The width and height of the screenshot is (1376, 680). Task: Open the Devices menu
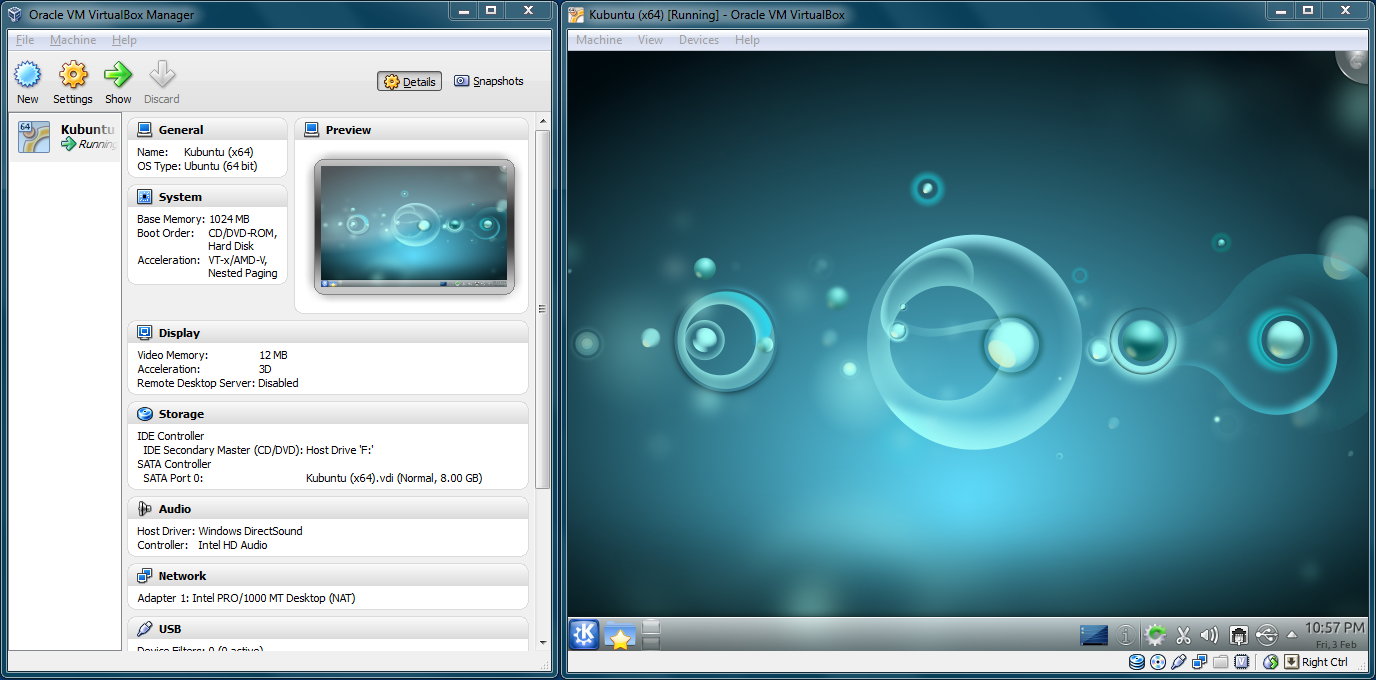click(698, 39)
